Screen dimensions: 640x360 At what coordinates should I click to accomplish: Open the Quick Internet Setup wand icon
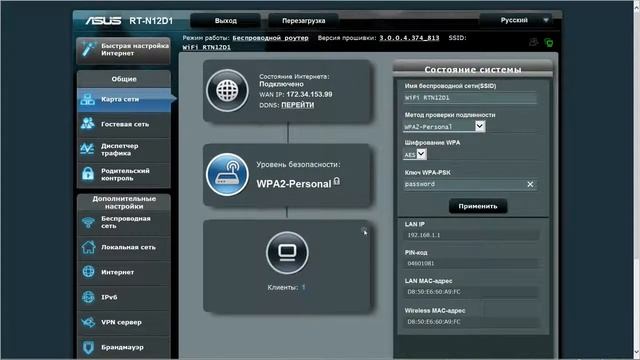coord(88,49)
